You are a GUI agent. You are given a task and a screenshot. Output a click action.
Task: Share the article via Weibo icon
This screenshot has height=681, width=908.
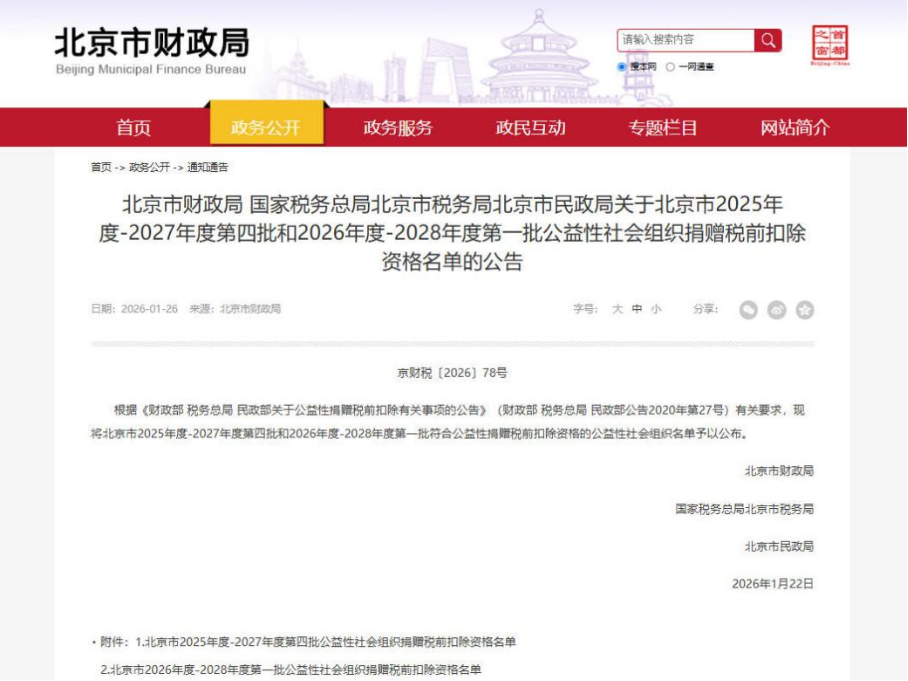(x=776, y=310)
